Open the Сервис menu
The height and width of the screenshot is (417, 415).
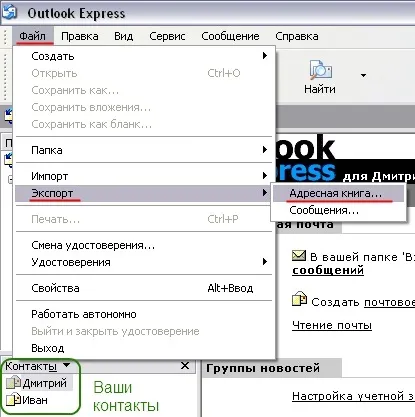click(x=167, y=36)
